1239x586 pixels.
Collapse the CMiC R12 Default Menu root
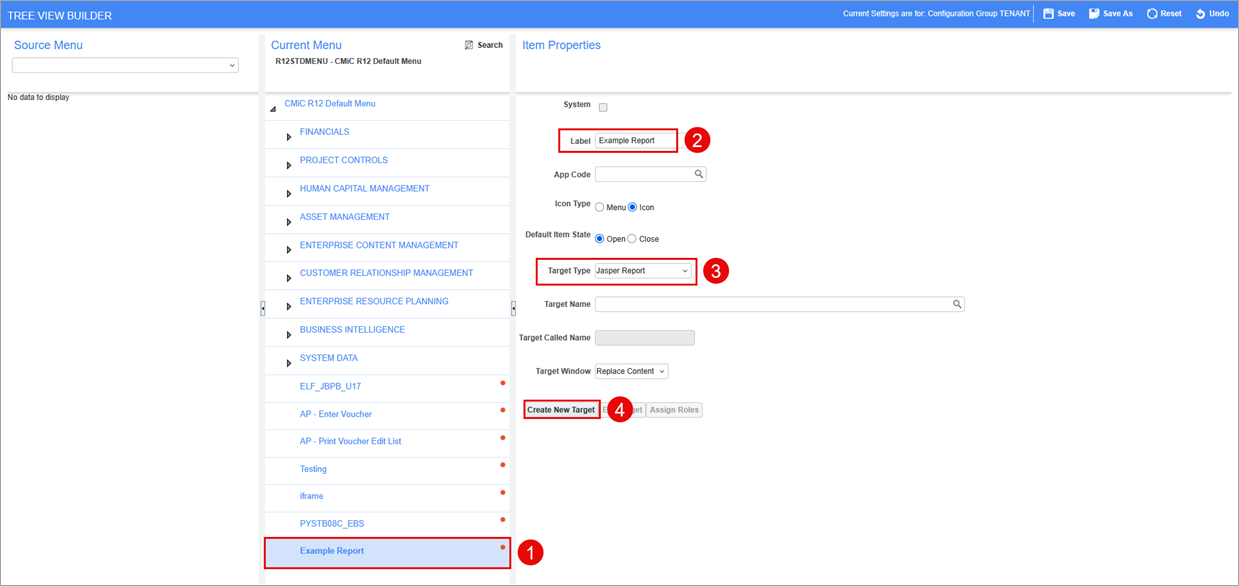coord(273,108)
